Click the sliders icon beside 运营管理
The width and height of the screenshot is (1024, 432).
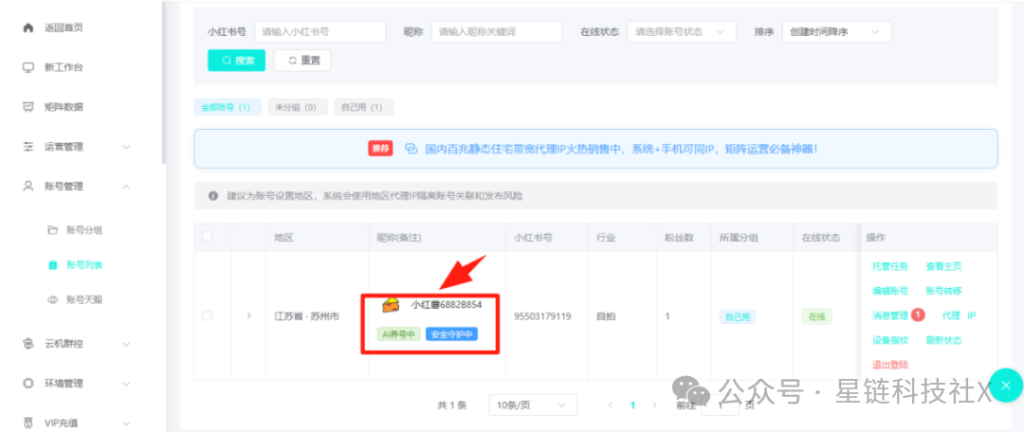click(27, 147)
